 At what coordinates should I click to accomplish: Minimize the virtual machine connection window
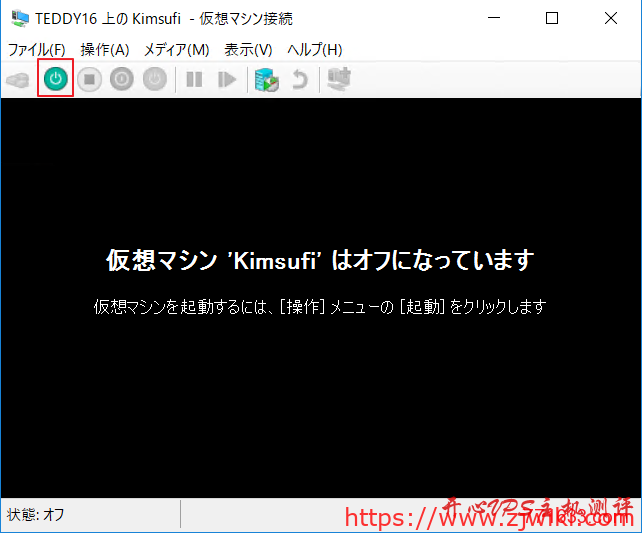[494, 18]
